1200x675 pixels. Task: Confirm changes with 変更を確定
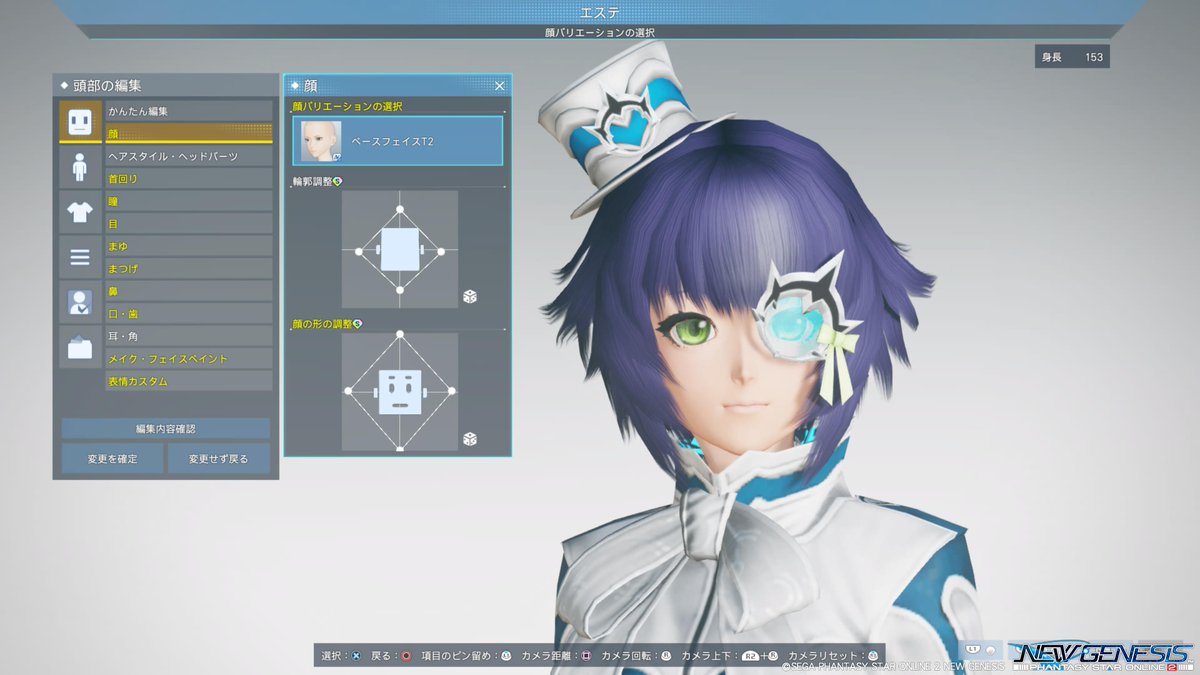113,458
